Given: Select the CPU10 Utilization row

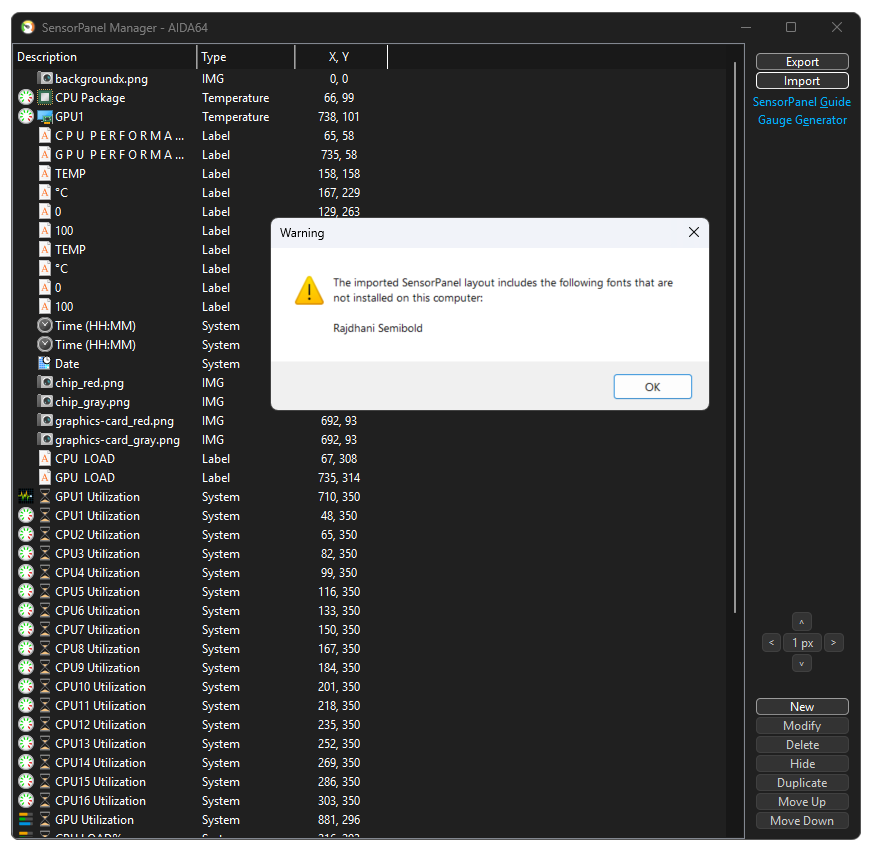Looking at the screenshot, I should (x=371, y=687).
